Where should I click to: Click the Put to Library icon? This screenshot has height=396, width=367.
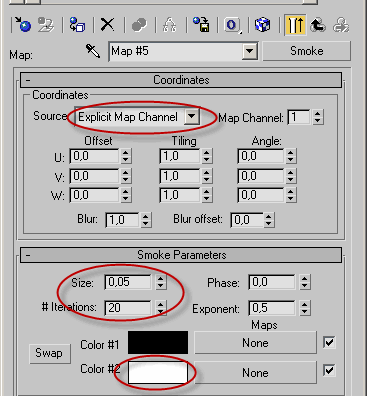201,25
